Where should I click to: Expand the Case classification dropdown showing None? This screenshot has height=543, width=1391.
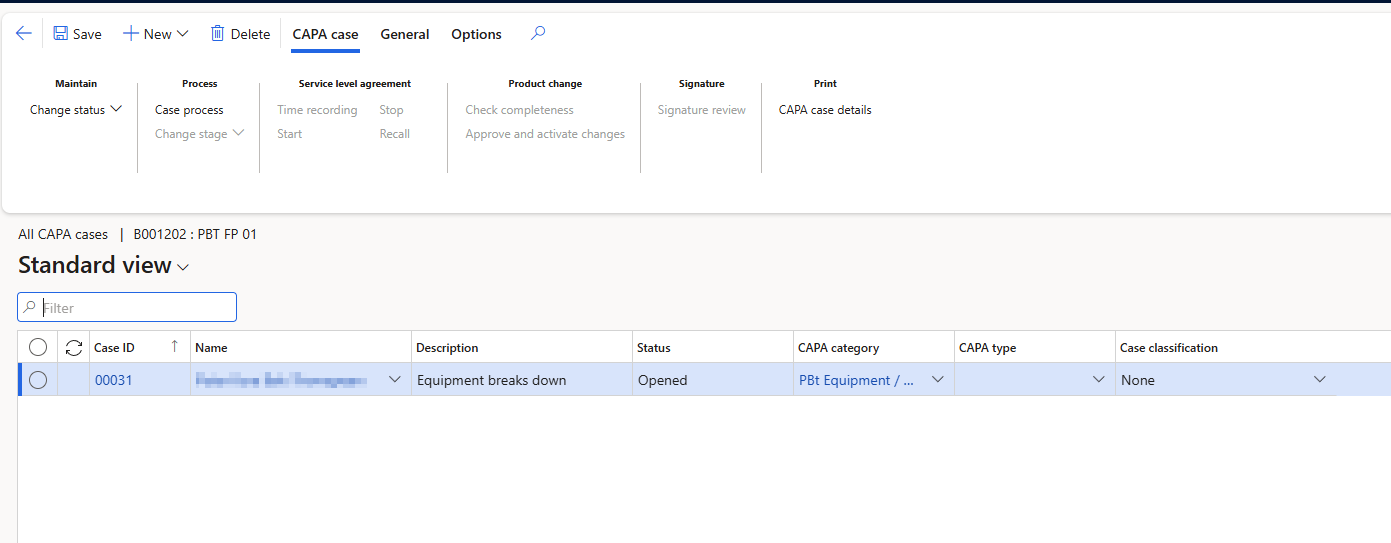(x=1320, y=380)
